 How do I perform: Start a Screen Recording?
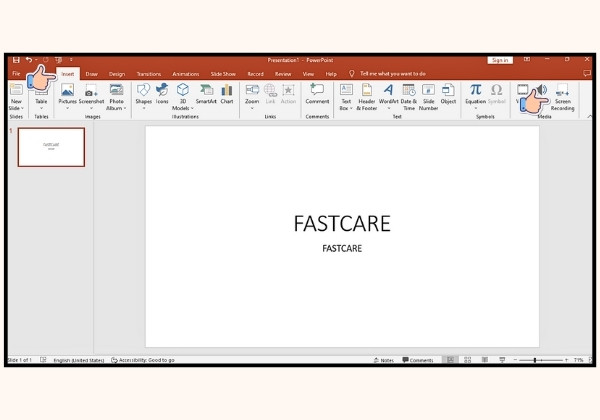click(562, 97)
